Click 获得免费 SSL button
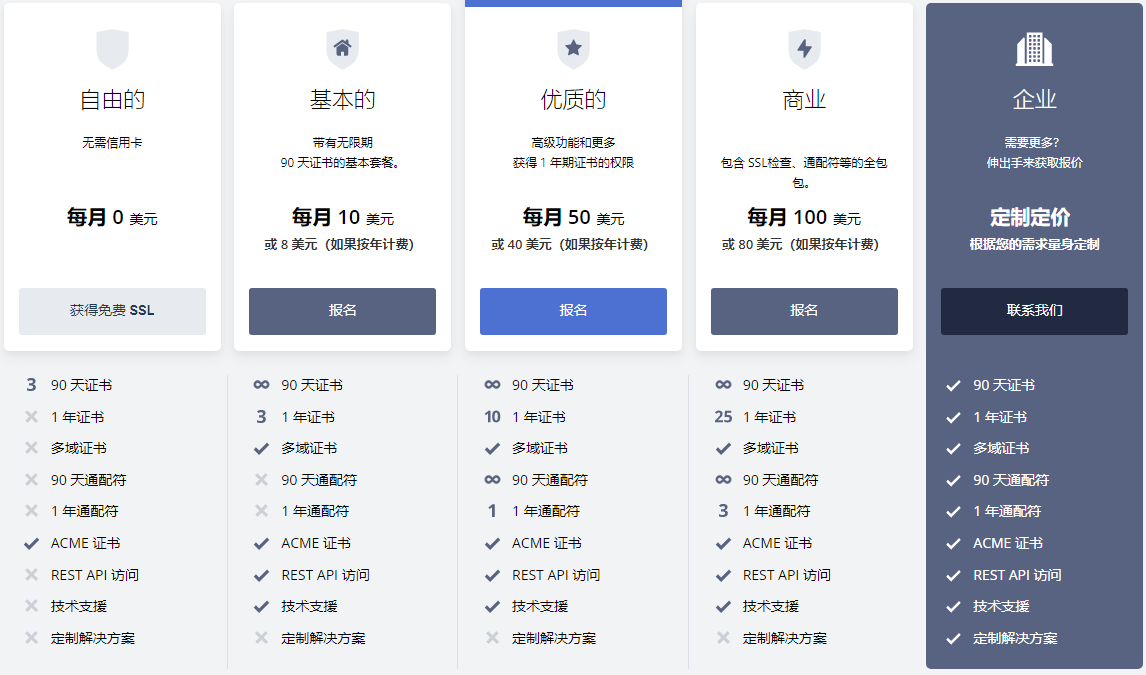This screenshot has height=675, width=1146. pos(111,311)
